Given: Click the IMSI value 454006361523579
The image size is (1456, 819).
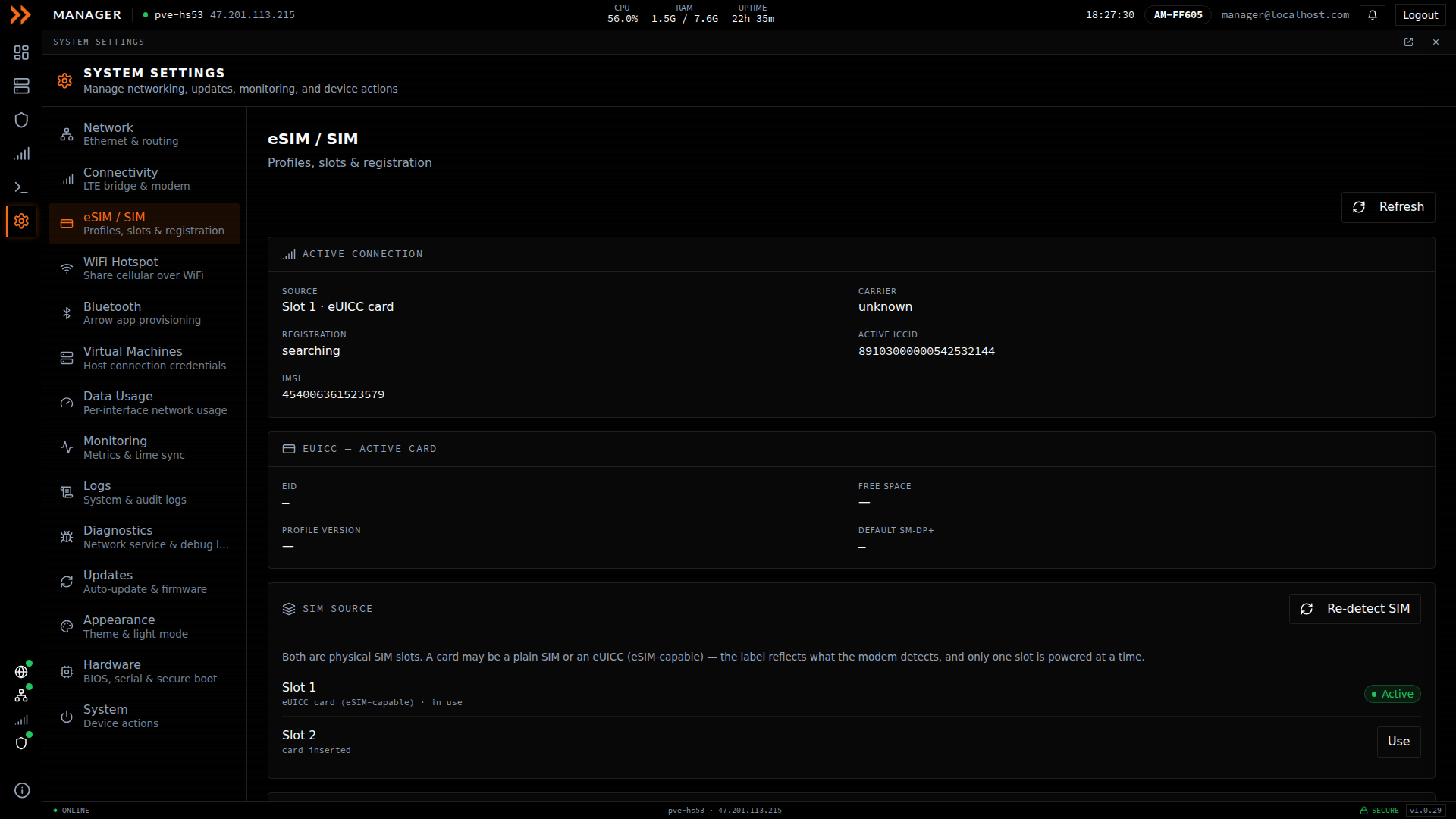Looking at the screenshot, I should click(x=333, y=394).
